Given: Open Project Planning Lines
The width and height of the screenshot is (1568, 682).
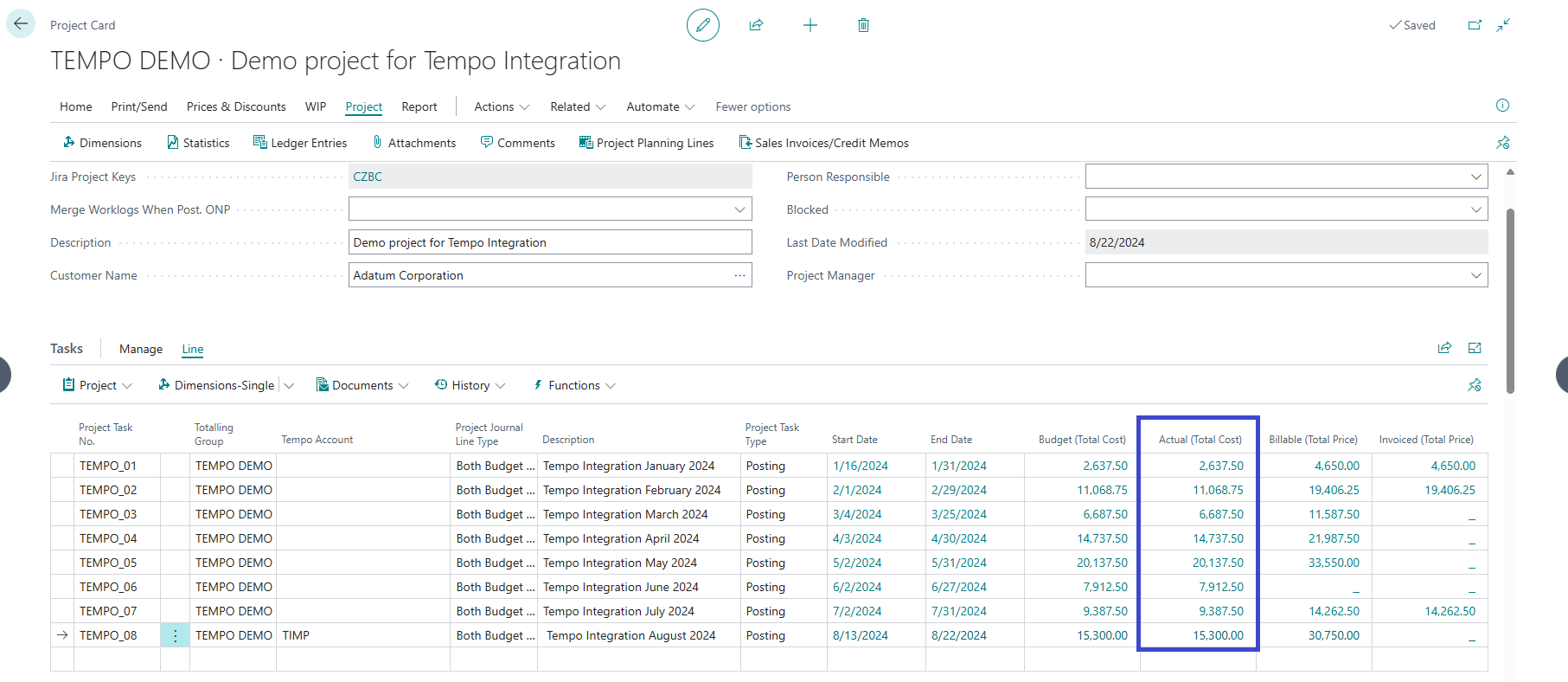Looking at the screenshot, I should pos(646,143).
